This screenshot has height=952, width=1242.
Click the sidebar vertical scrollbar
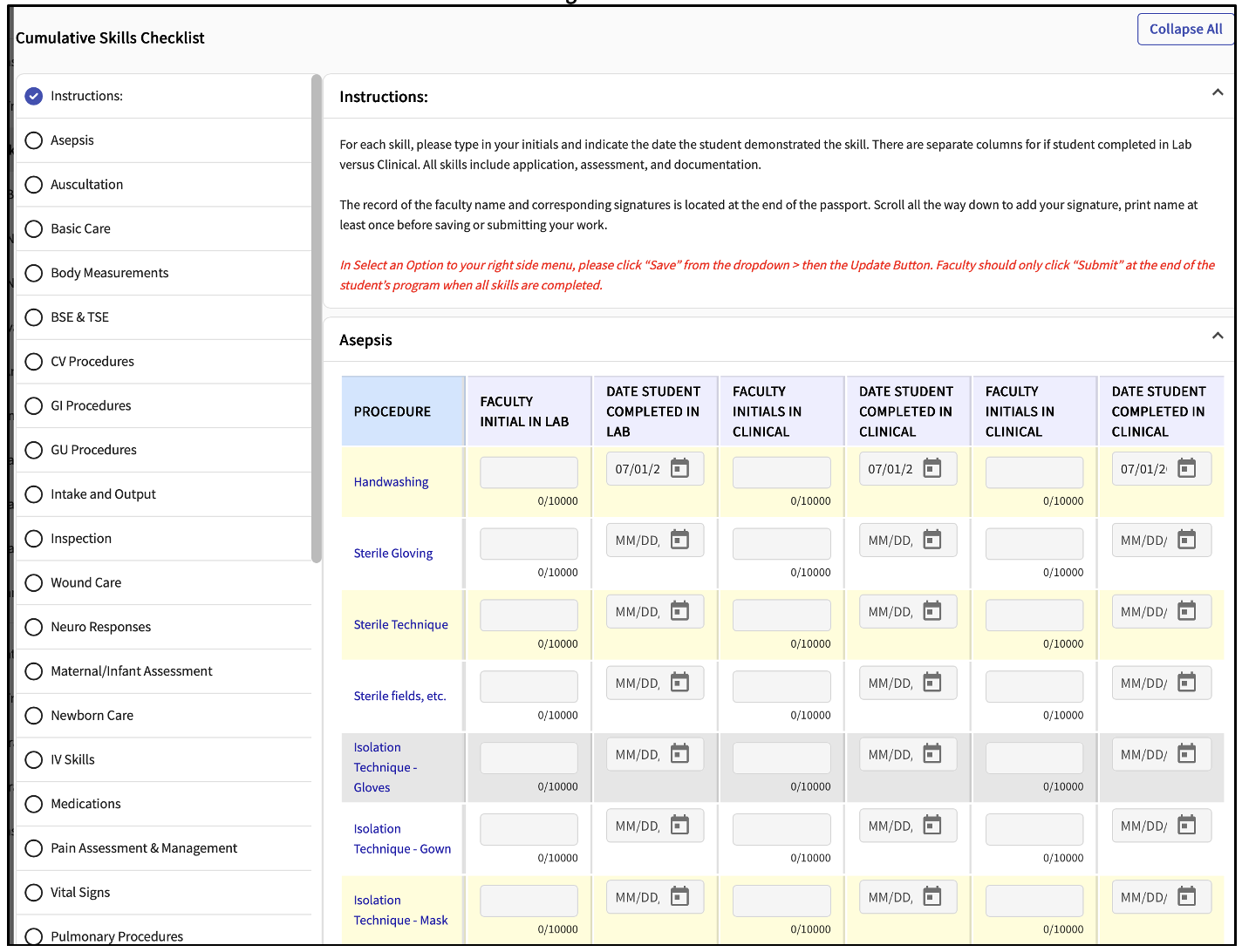click(x=317, y=318)
